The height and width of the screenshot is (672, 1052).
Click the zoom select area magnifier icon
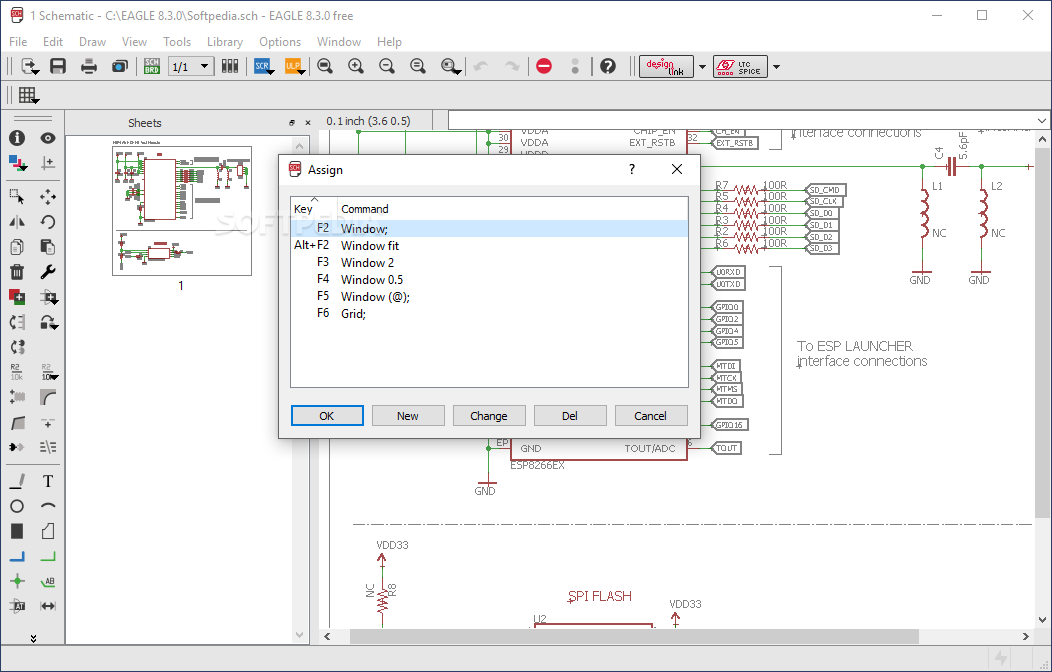(450, 66)
